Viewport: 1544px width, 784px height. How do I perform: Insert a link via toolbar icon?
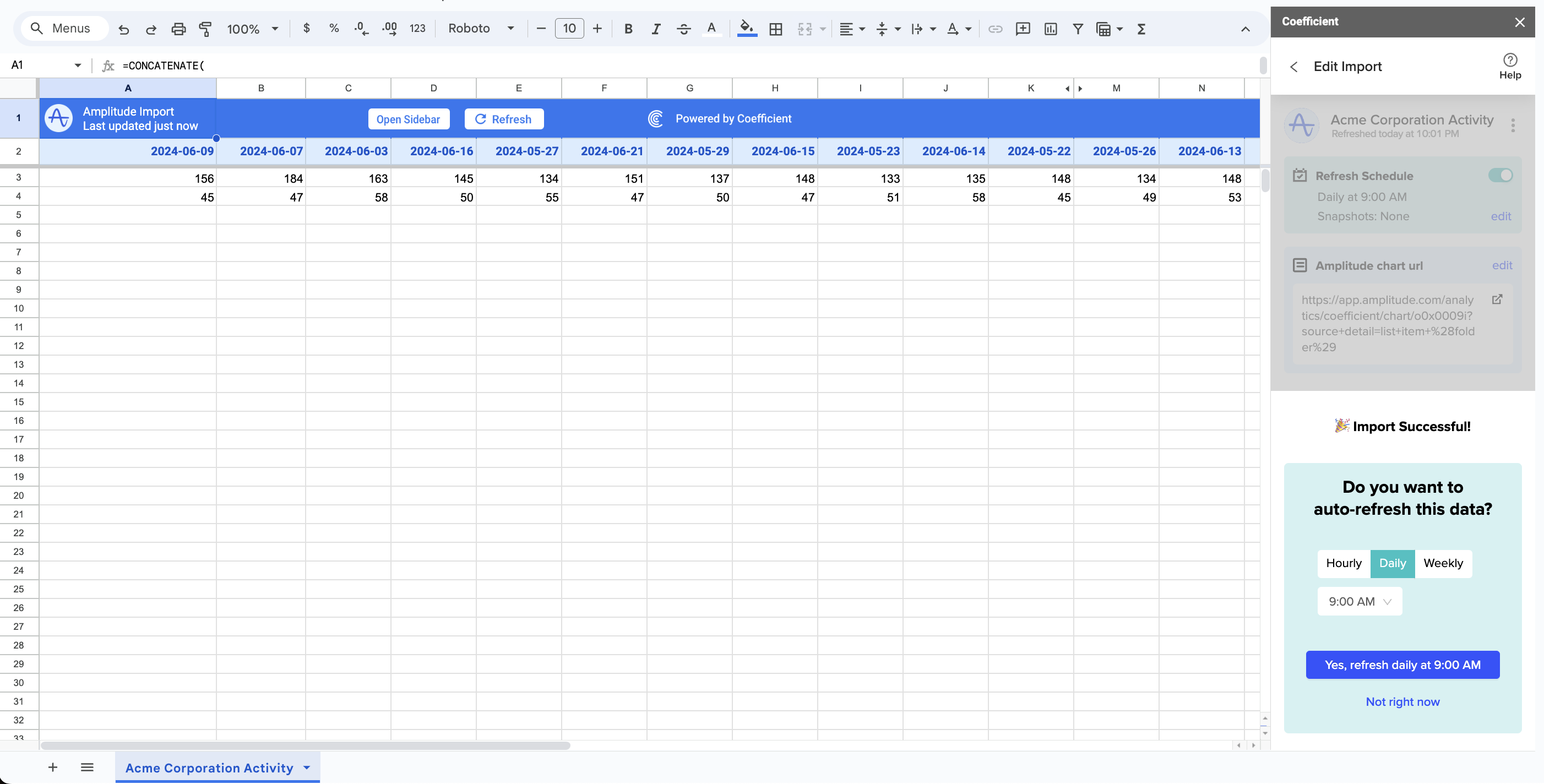point(995,29)
